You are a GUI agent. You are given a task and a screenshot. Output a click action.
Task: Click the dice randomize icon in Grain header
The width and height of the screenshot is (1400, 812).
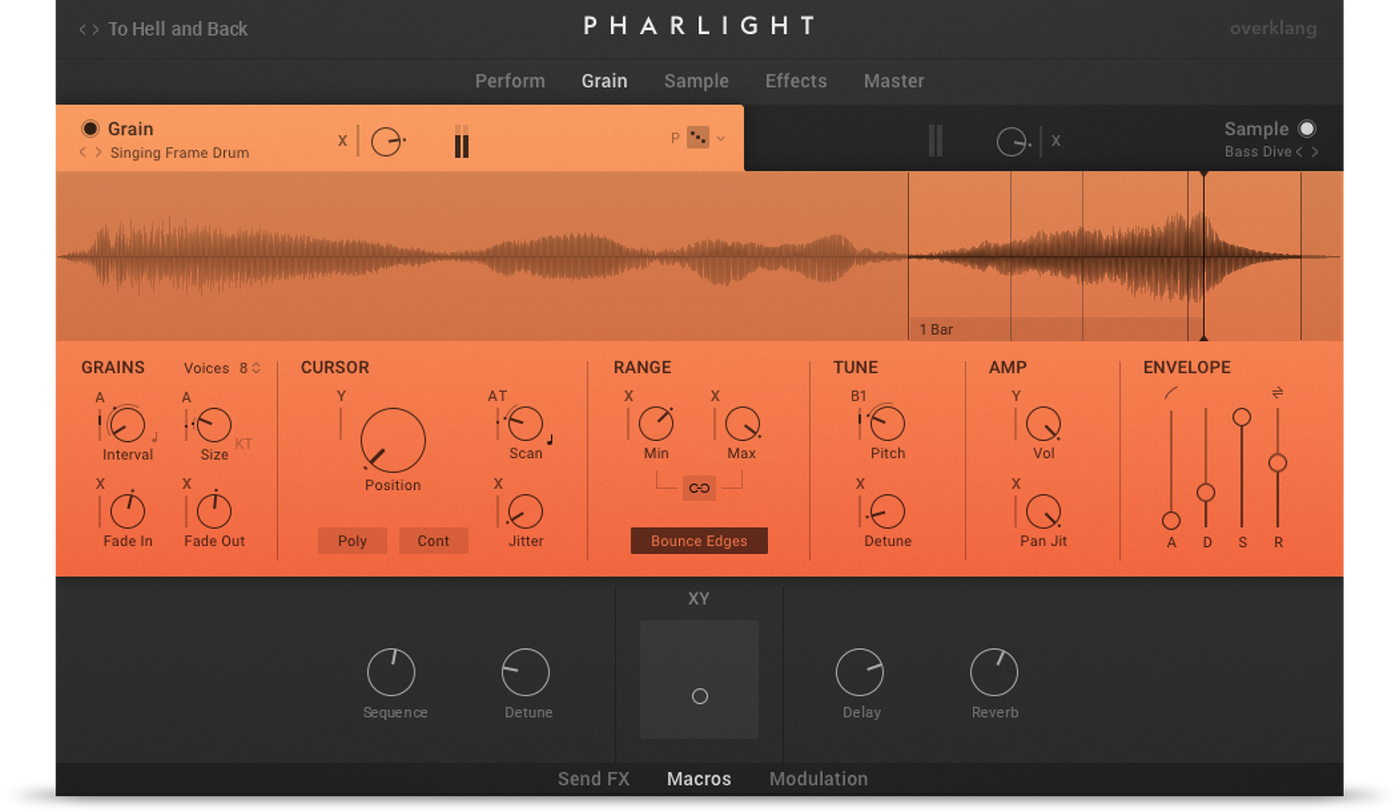(698, 139)
